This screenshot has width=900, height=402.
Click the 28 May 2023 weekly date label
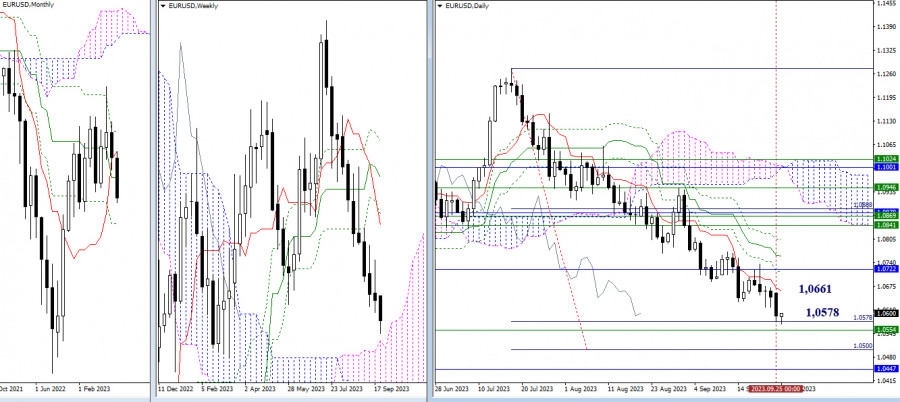[306, 389]
